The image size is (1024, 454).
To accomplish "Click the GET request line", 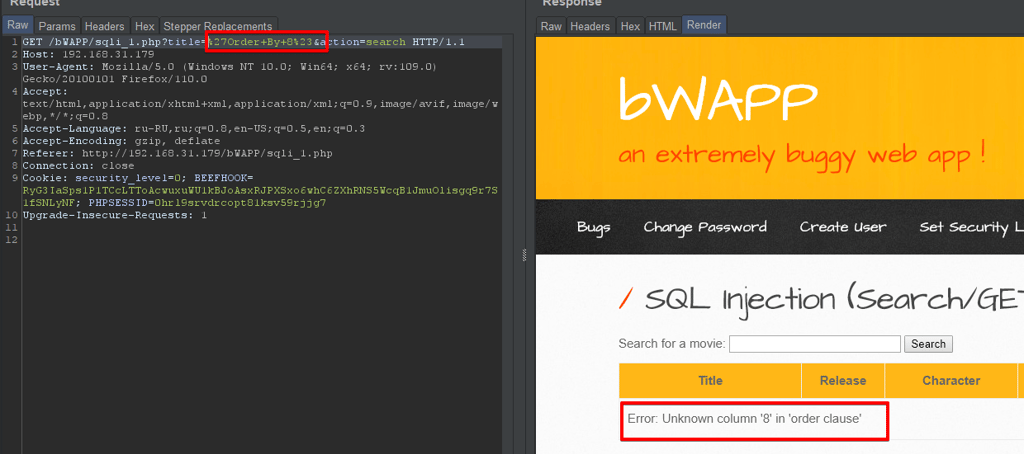I will (x=244, y=42).
